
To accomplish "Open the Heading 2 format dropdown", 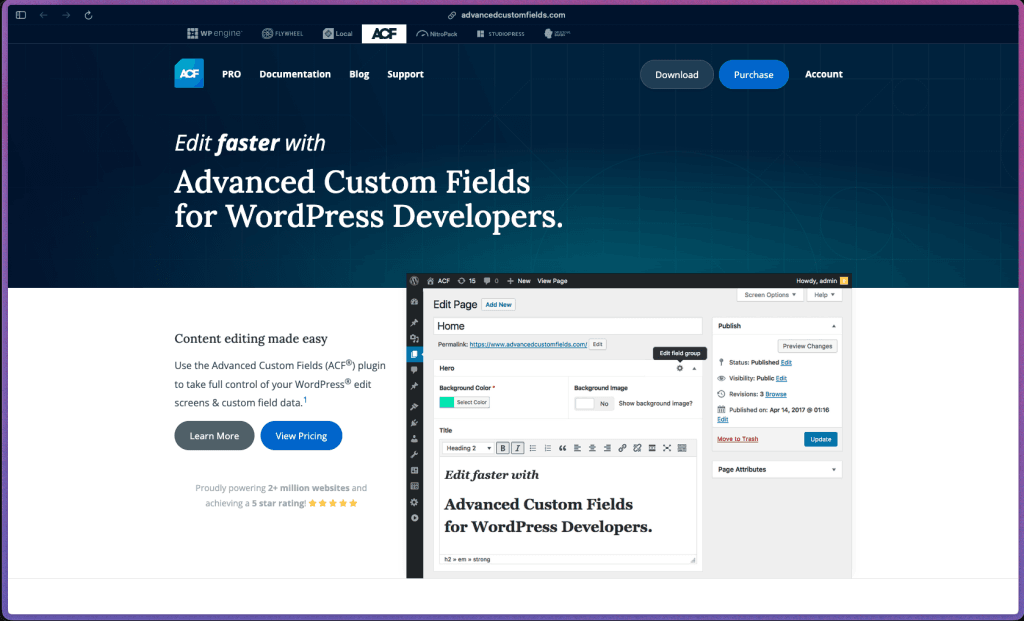I will 468,448.
